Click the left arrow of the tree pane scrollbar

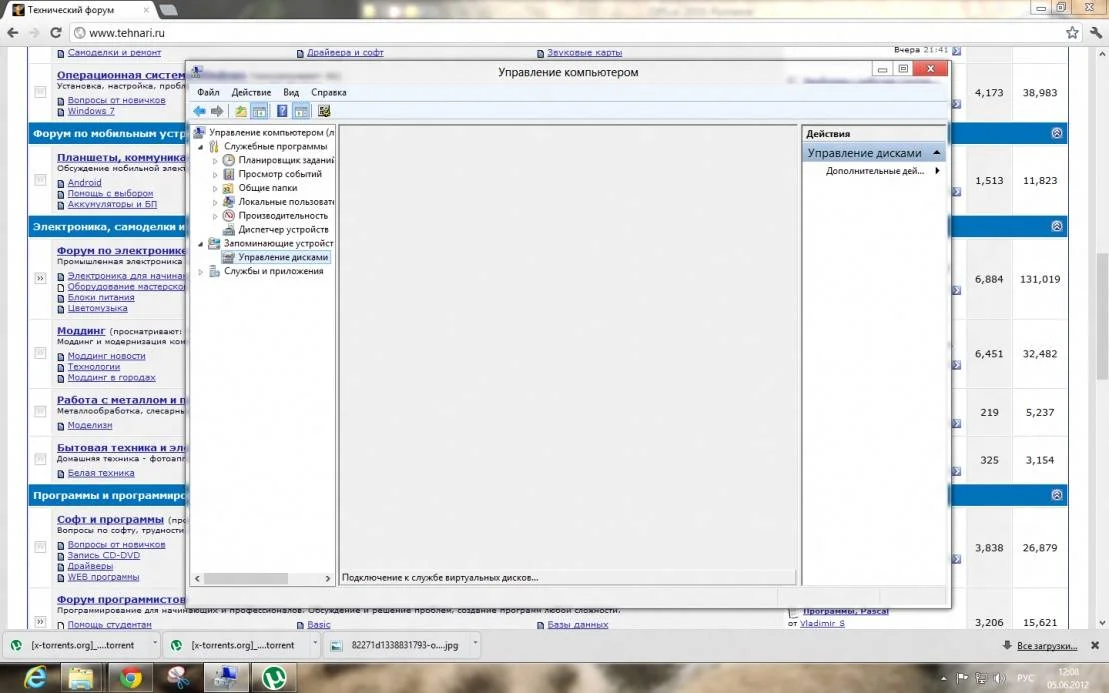(x=197, y=578)
